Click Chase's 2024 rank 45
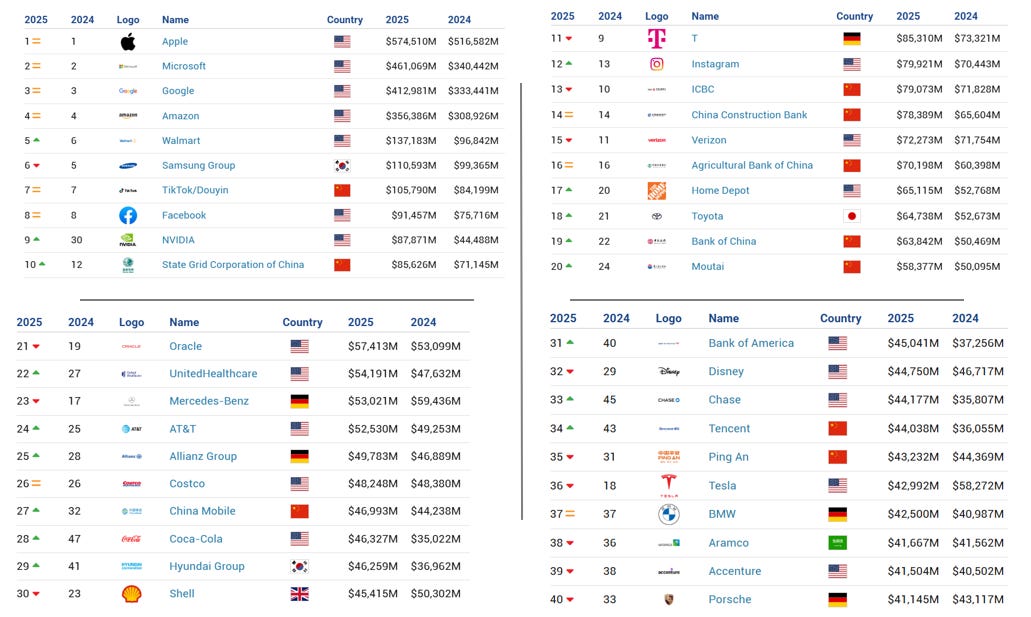Screen dimensions: 1031x617 pyautogui.click(x=610, y=400)
